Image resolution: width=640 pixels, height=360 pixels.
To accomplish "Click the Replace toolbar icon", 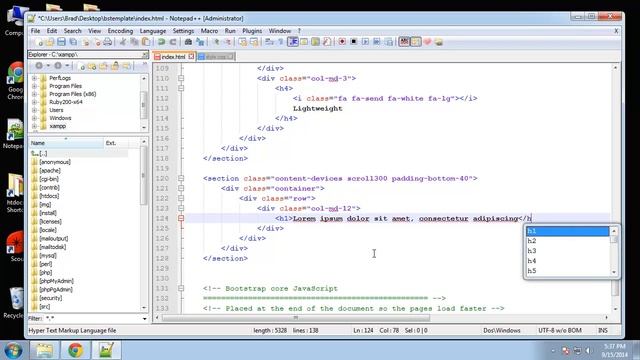I will pos(200,42).
